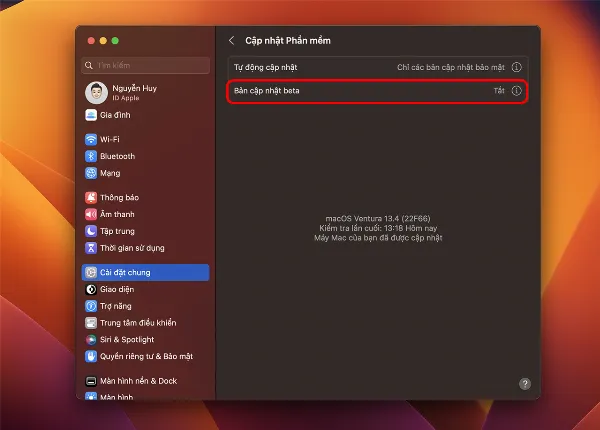Open Tập trung label
The height and width of the screenshot is (430, 600).
117,231
